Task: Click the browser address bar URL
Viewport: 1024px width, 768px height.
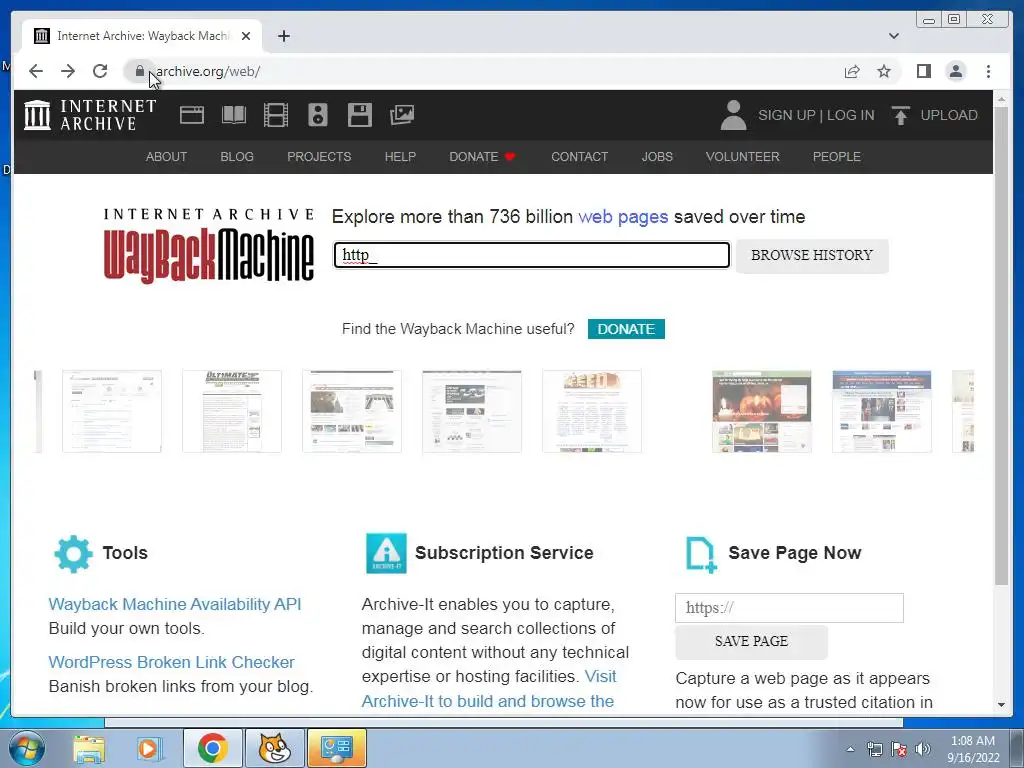Action: (208, 71)
